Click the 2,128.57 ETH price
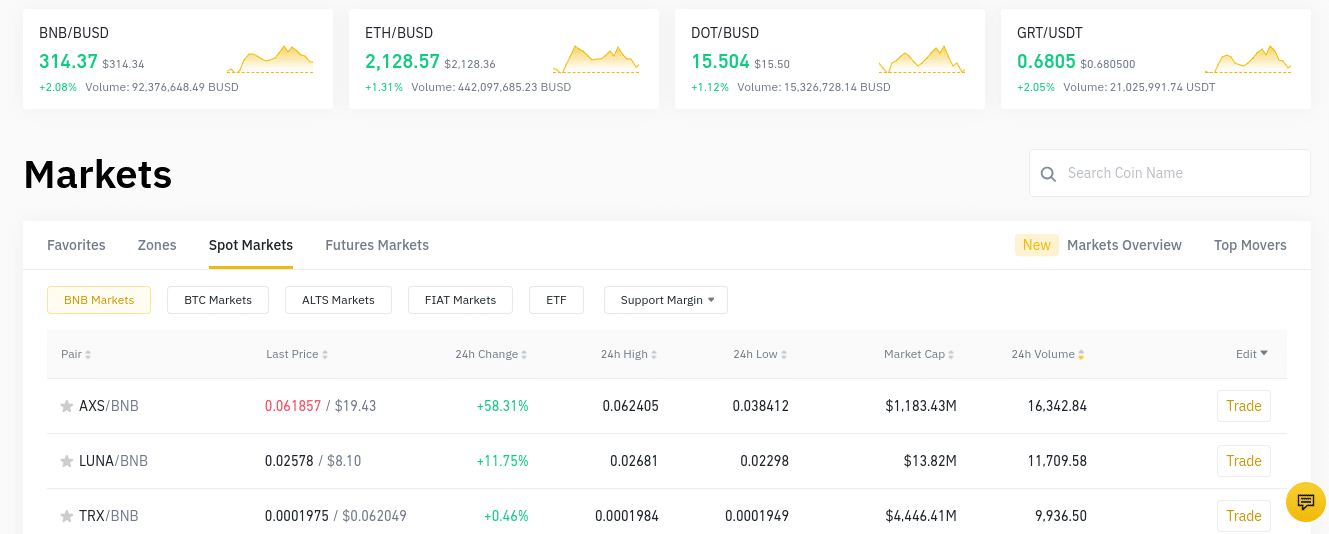 (x=402, y=61)
